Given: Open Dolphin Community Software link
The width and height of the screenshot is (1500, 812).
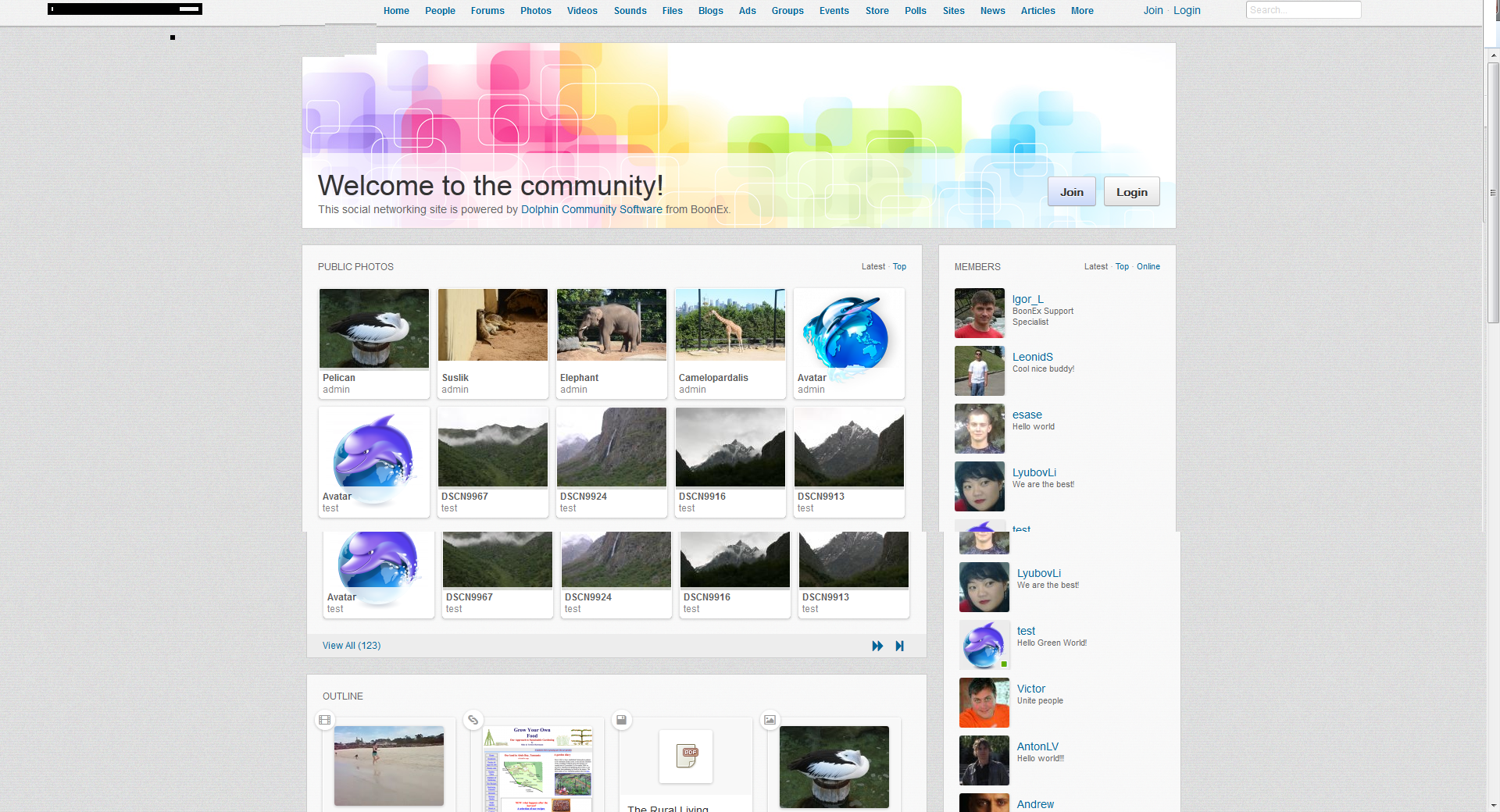Looking at the screenshot, I should (591, 209).
